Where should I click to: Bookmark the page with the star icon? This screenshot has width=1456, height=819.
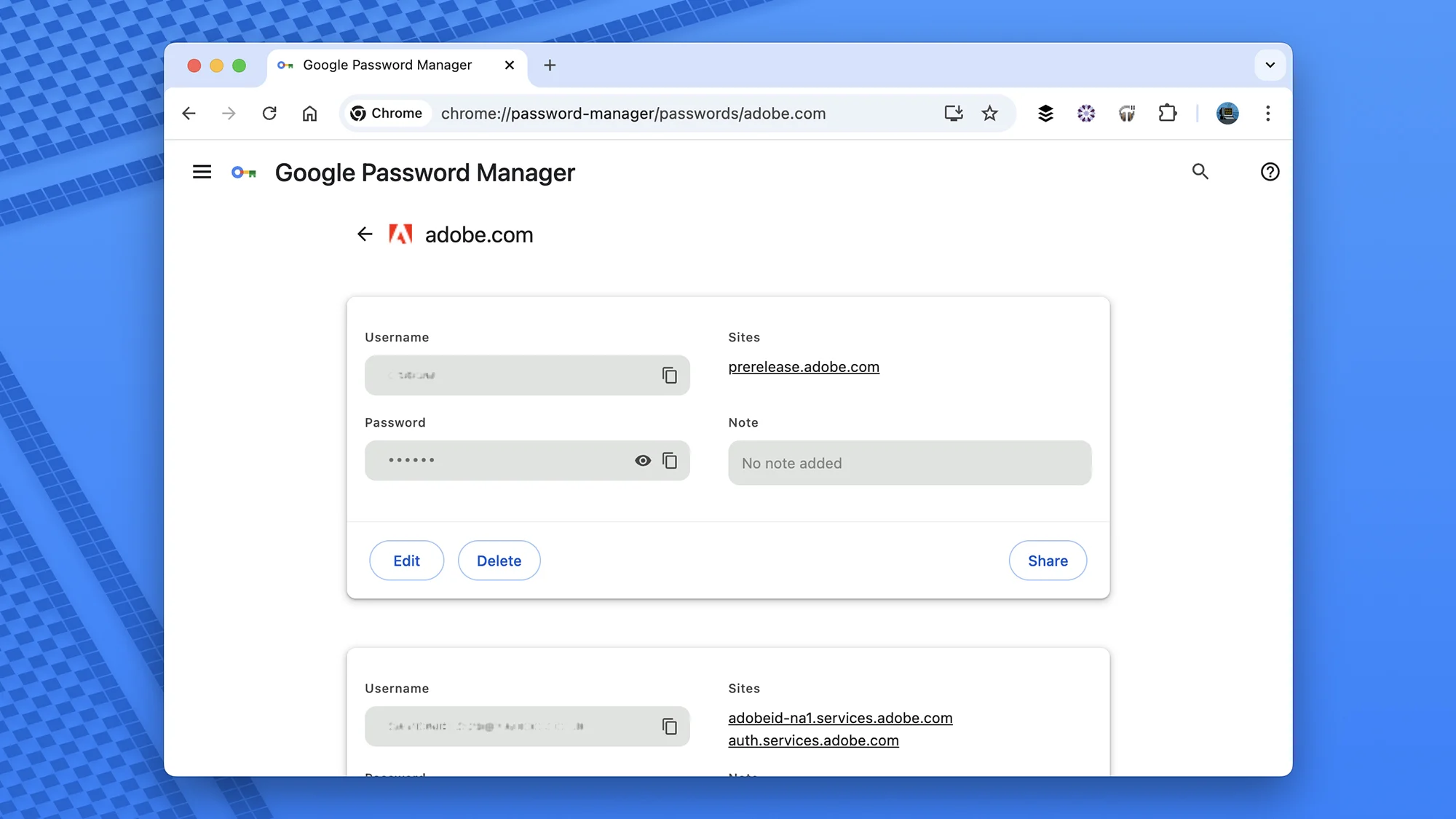click(989, 113)
